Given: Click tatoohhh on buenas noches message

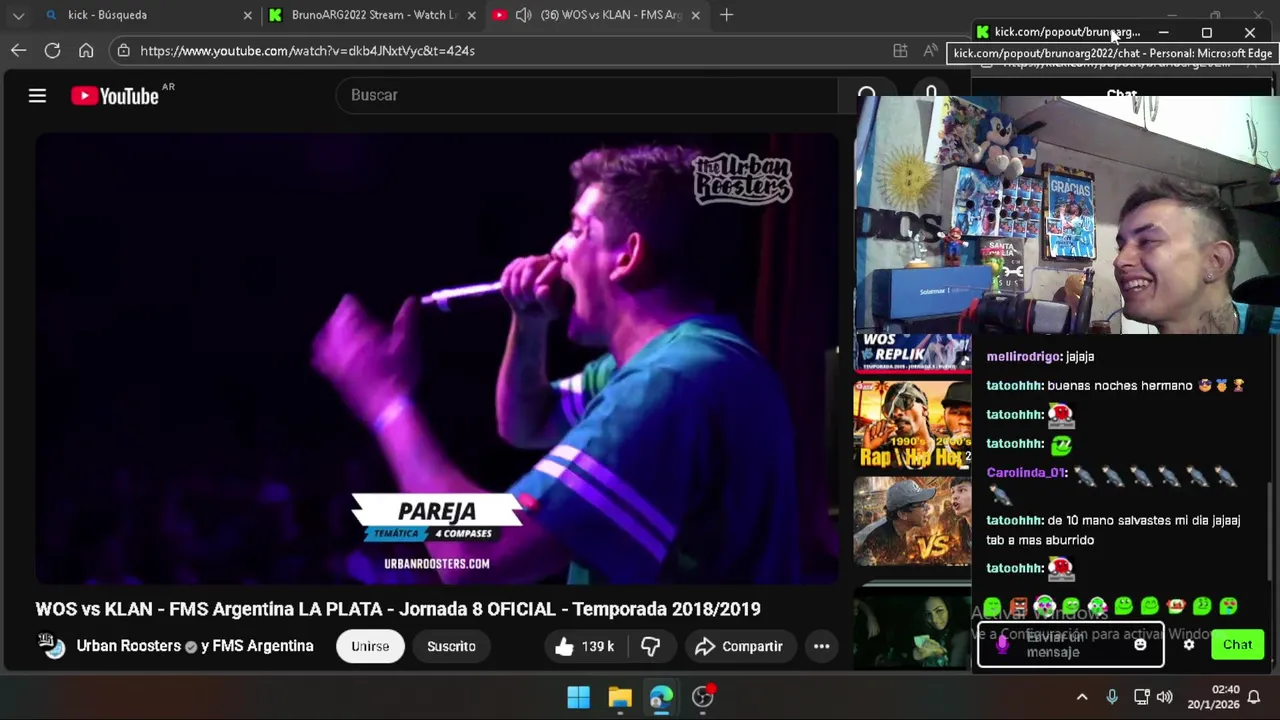Looking at the screenshot, I should (1014, 385).
